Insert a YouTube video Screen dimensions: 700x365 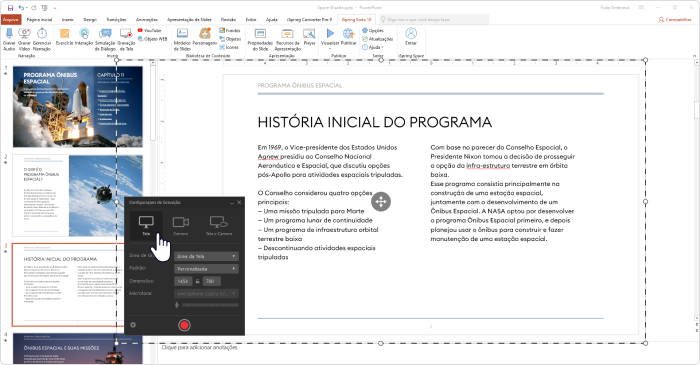click(150, 30)
